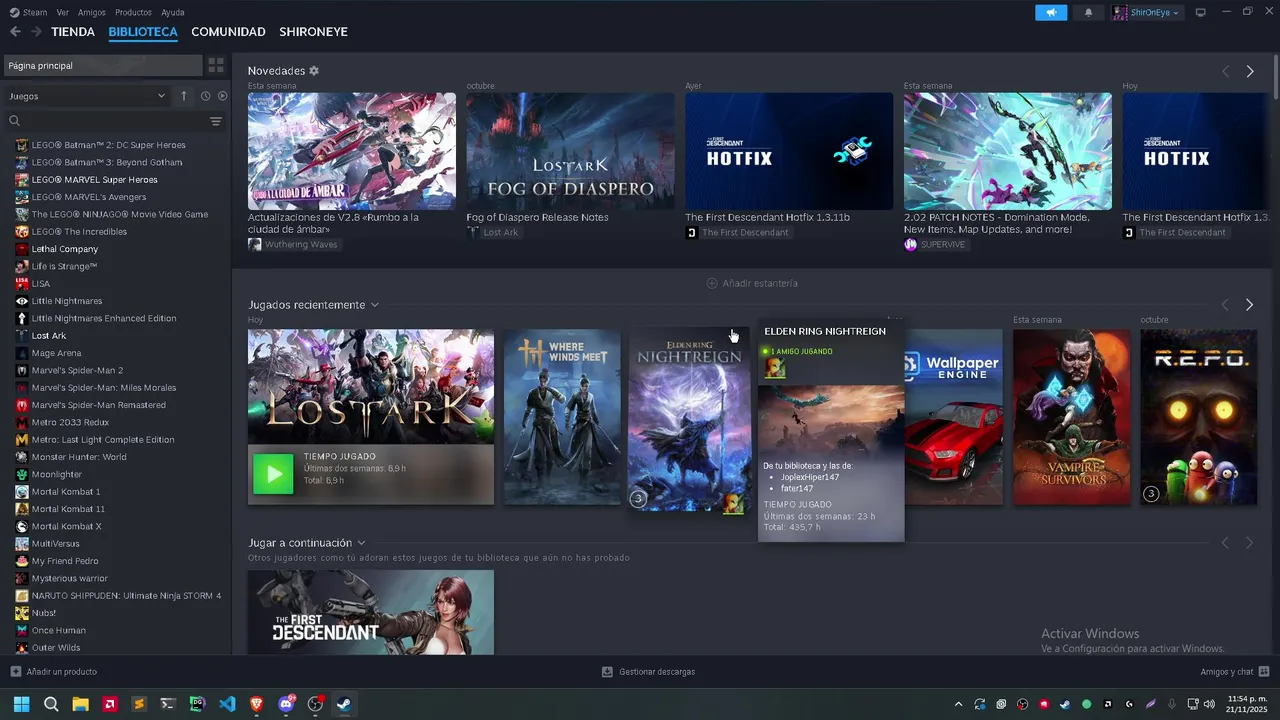Click the Lethal Company game icon
The width and height of the screenshot is (1280, 720).
point(22,249)
